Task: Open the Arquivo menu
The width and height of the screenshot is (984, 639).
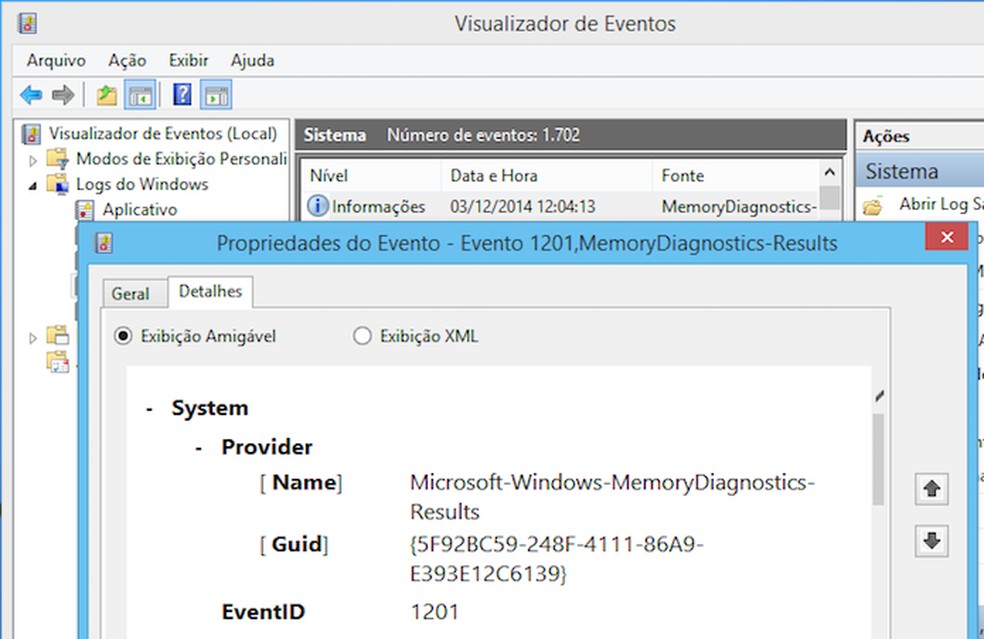Action: tap(56, 60)
